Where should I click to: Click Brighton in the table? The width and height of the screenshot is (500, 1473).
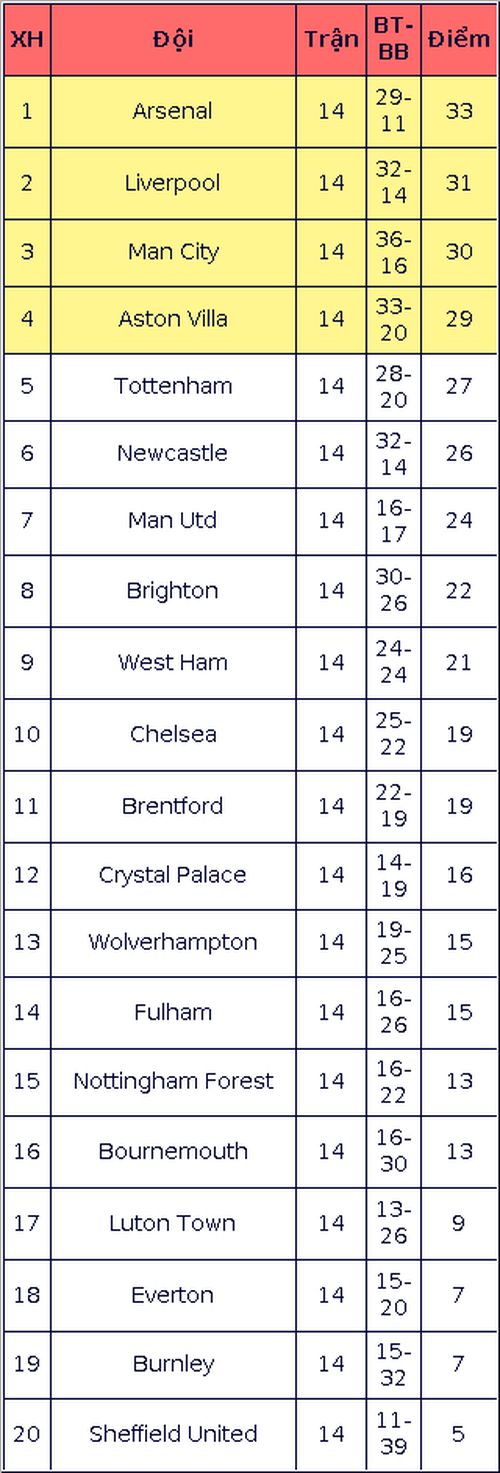[x=172, y=591]
